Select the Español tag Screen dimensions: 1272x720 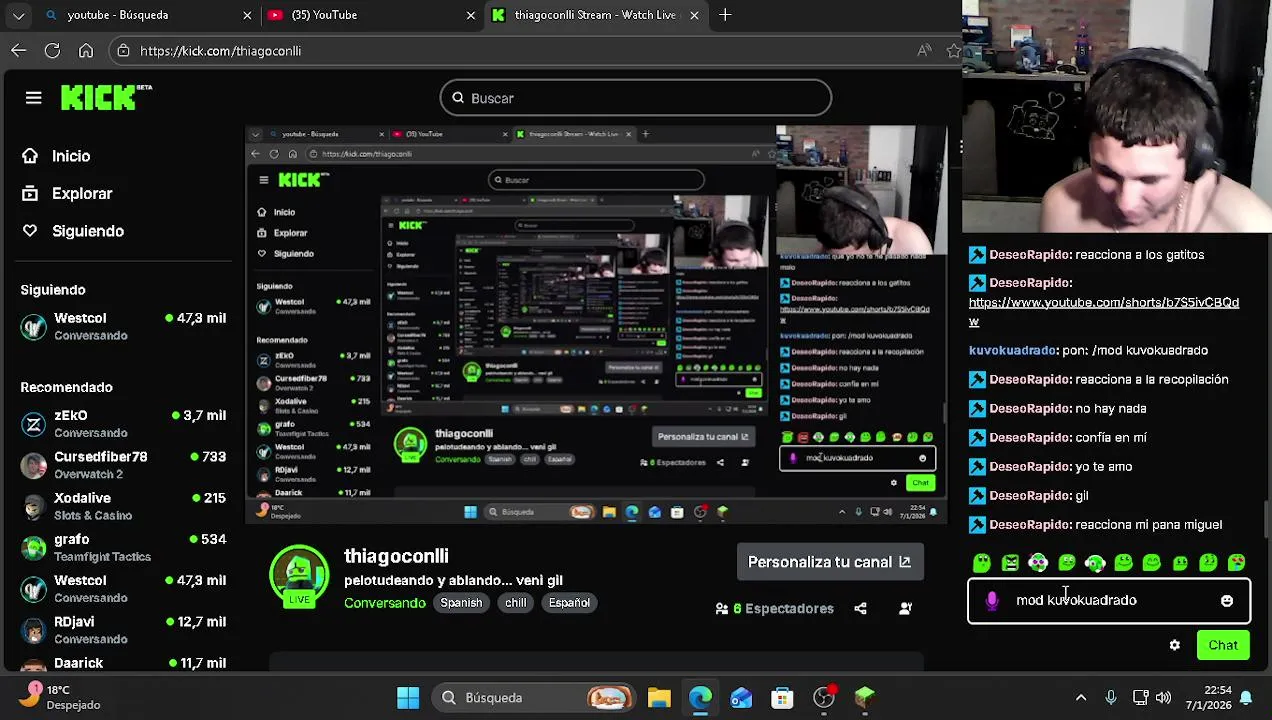pos(569,603)
